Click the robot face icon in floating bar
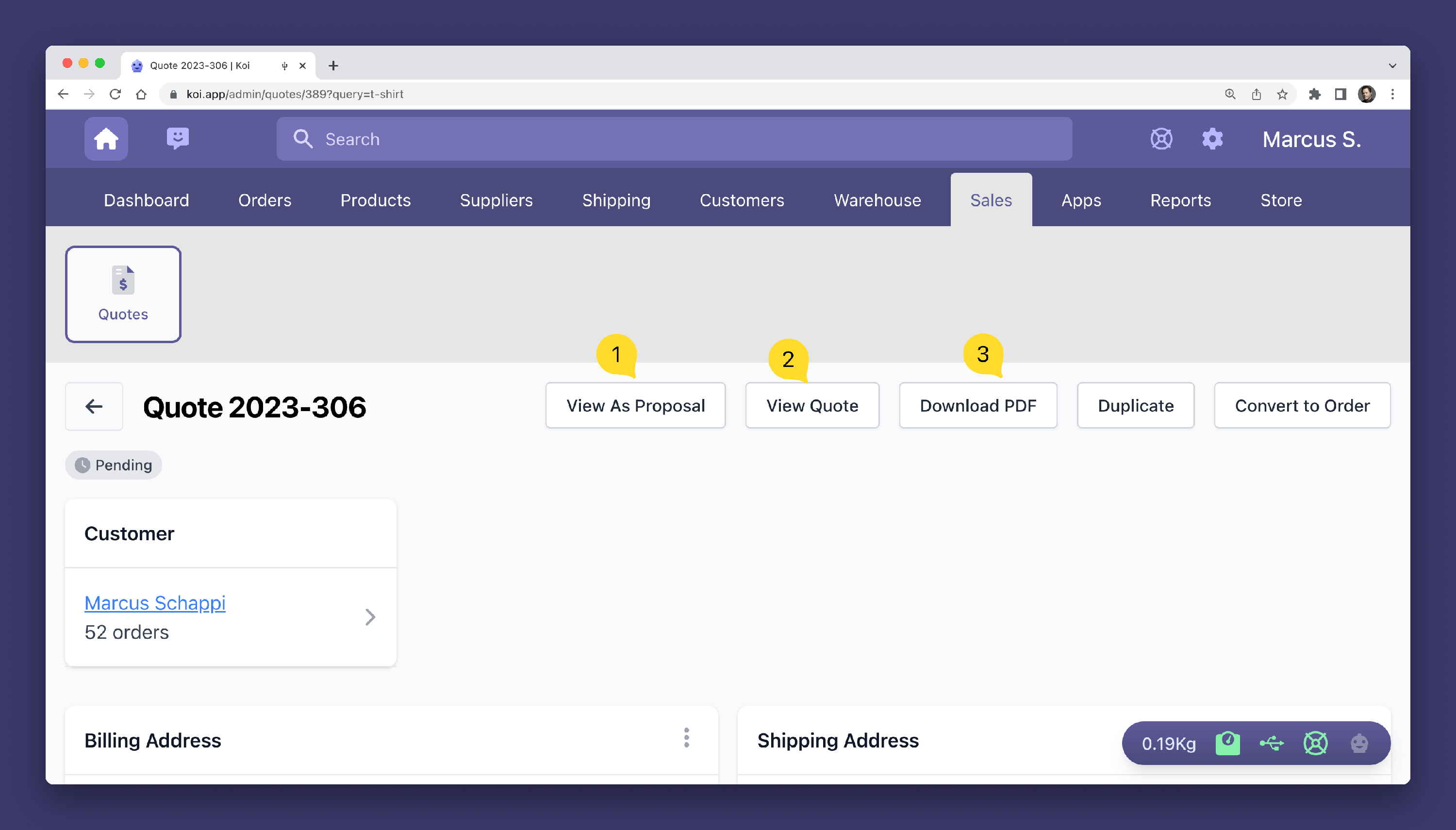Viewport: 1456px width, 830px height. 1359,743
